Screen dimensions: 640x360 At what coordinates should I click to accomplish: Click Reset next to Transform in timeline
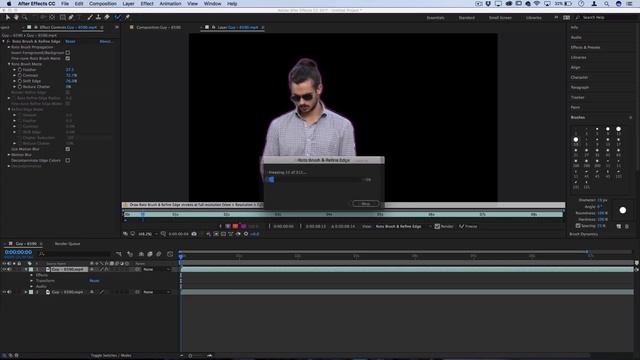click(94, 281)
